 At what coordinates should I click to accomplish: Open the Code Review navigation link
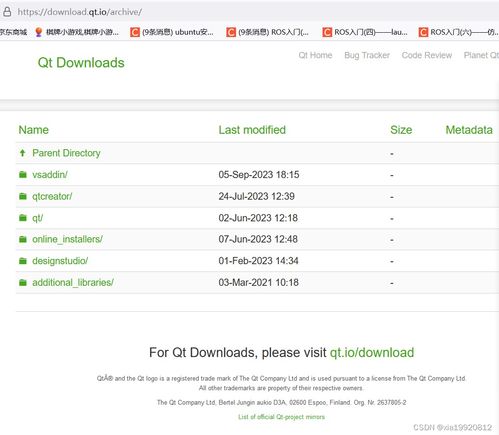click(x=427, y=55)
